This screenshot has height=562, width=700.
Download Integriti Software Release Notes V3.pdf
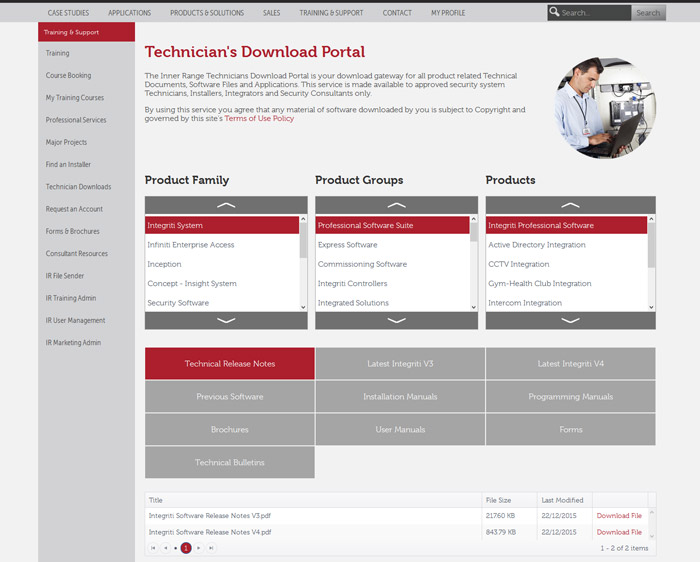coord(619,516)
